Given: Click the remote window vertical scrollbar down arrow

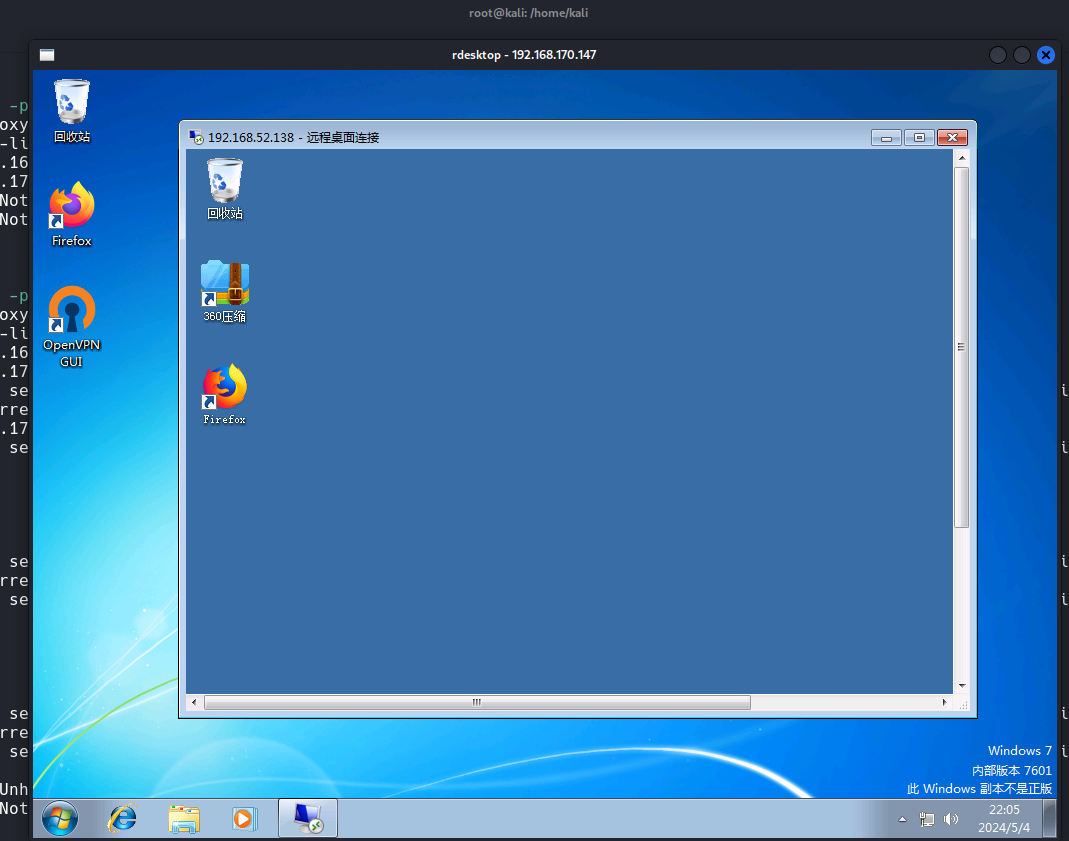Looking at the screenshot, I should click(x=961, y=686).
